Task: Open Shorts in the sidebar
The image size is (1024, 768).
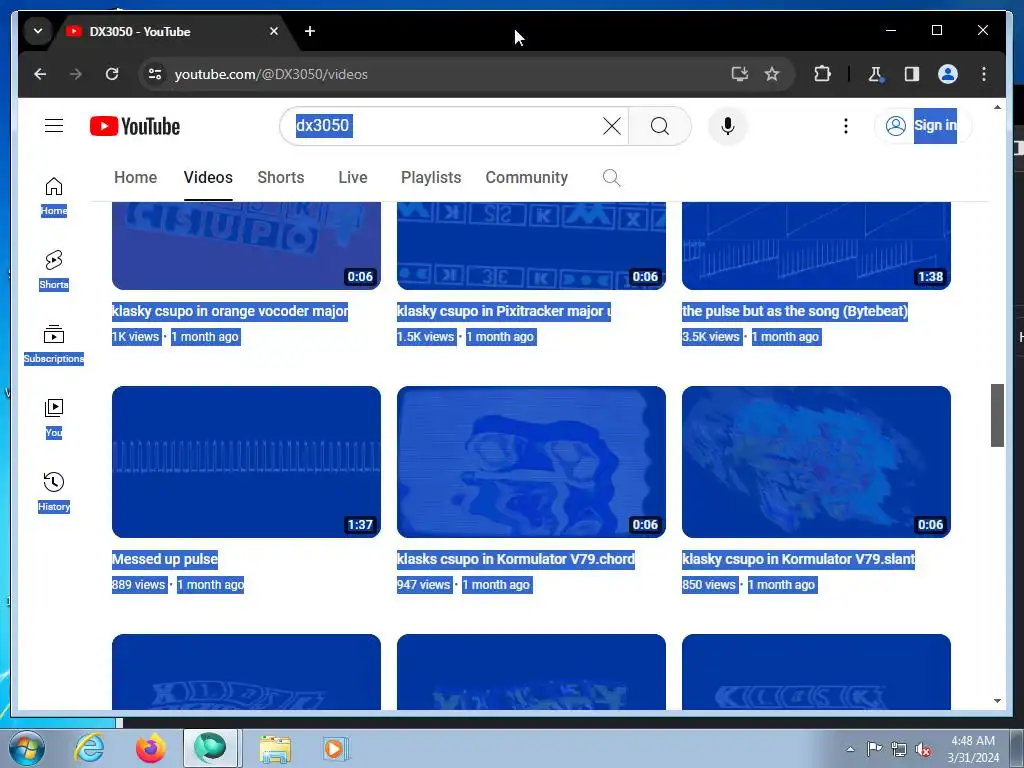Action: [x=54, y=270]
